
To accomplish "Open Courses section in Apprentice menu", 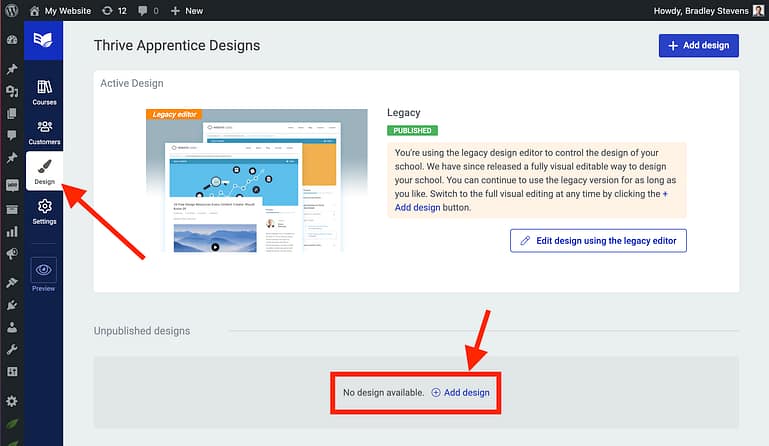I will coord(44,92).
